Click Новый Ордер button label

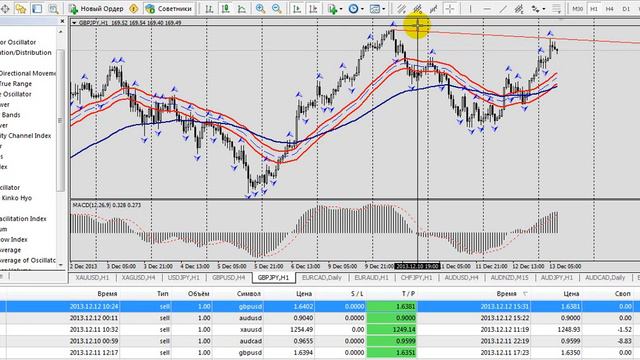[x=102, y=9]
